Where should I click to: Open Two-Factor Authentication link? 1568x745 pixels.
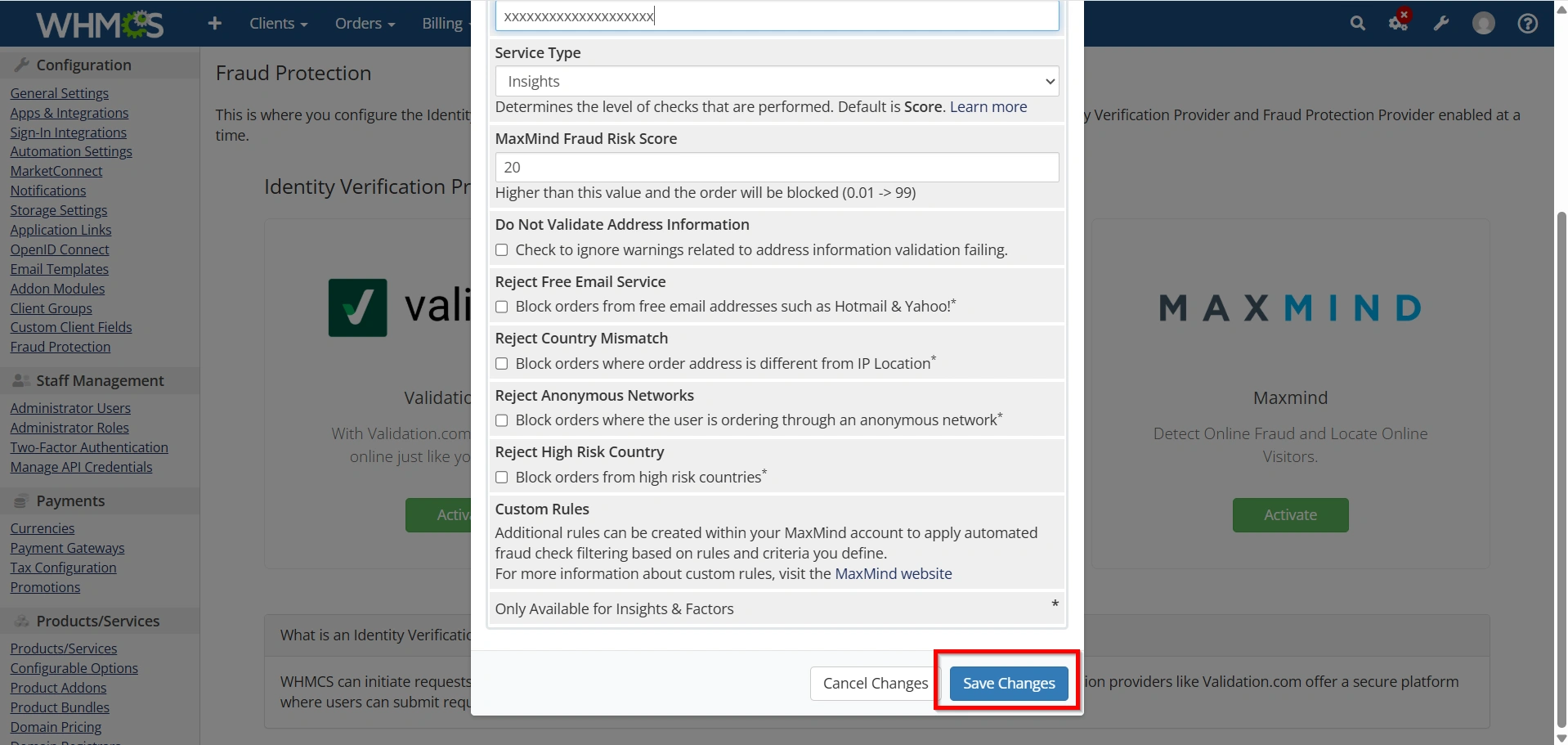coord(89,447)
